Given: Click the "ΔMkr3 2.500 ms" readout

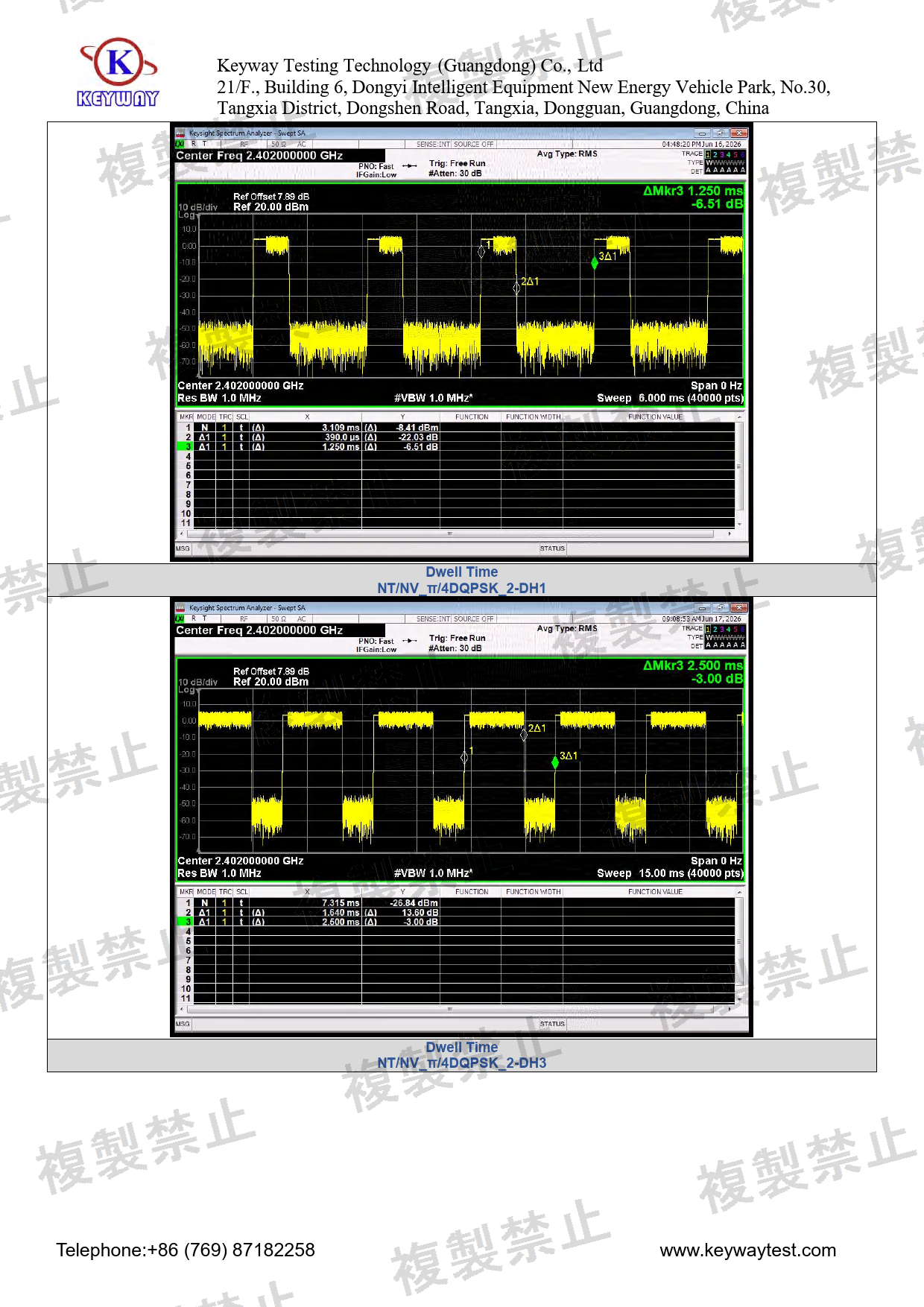Looking at the screenshot, I should click(x=693, y=665).
